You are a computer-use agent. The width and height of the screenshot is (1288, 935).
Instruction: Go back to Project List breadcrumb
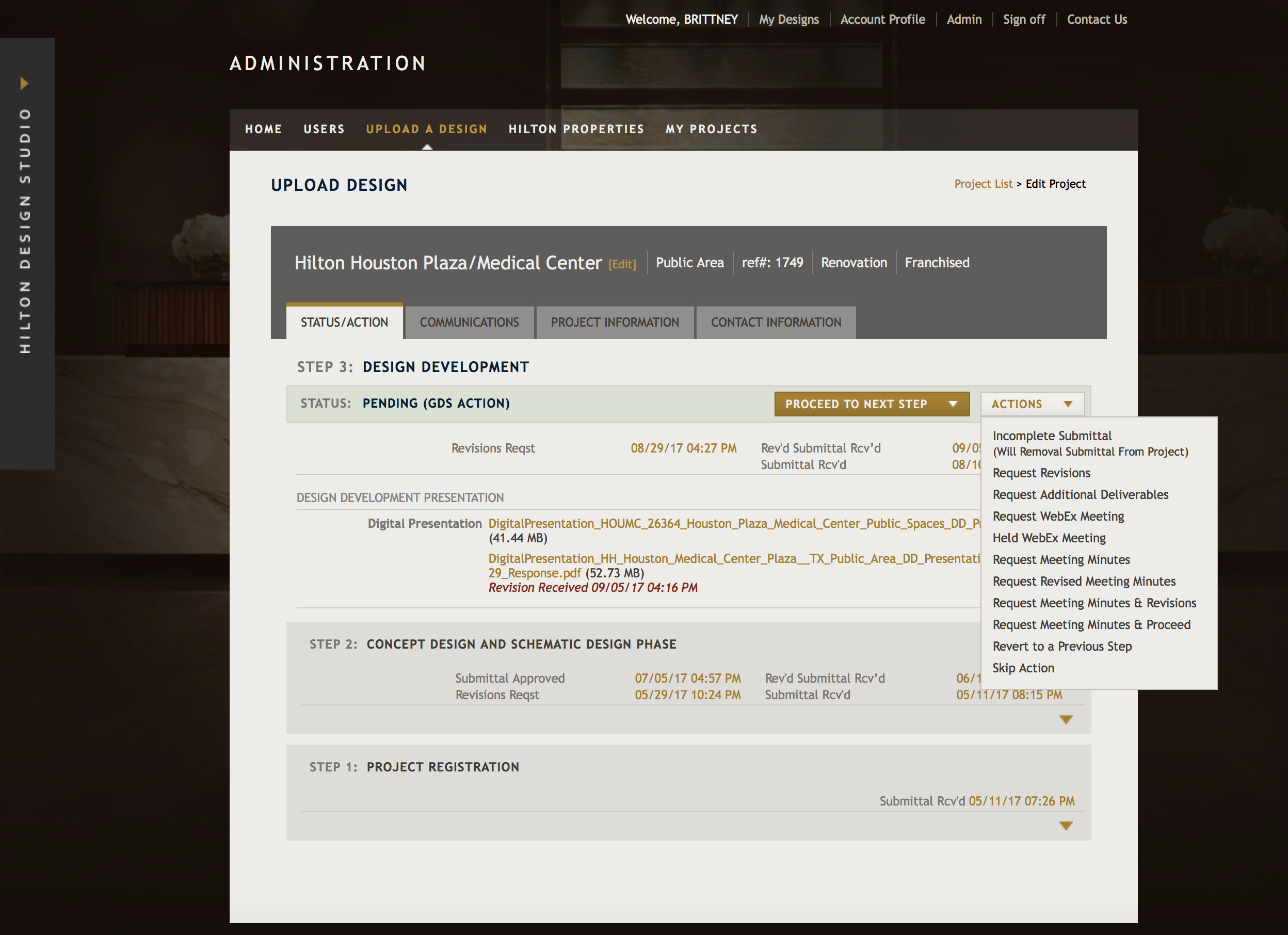click(983, 184)
